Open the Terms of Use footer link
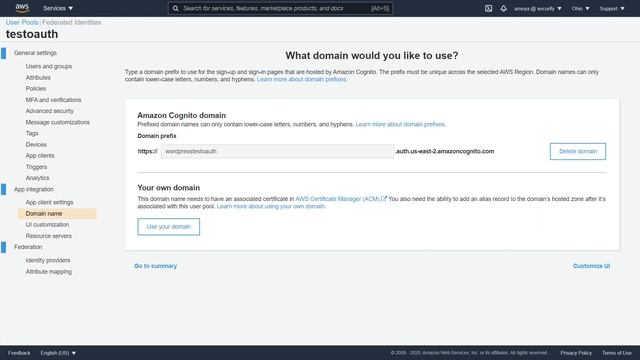Viewport: 640px width, 360px height. point(617,353)
